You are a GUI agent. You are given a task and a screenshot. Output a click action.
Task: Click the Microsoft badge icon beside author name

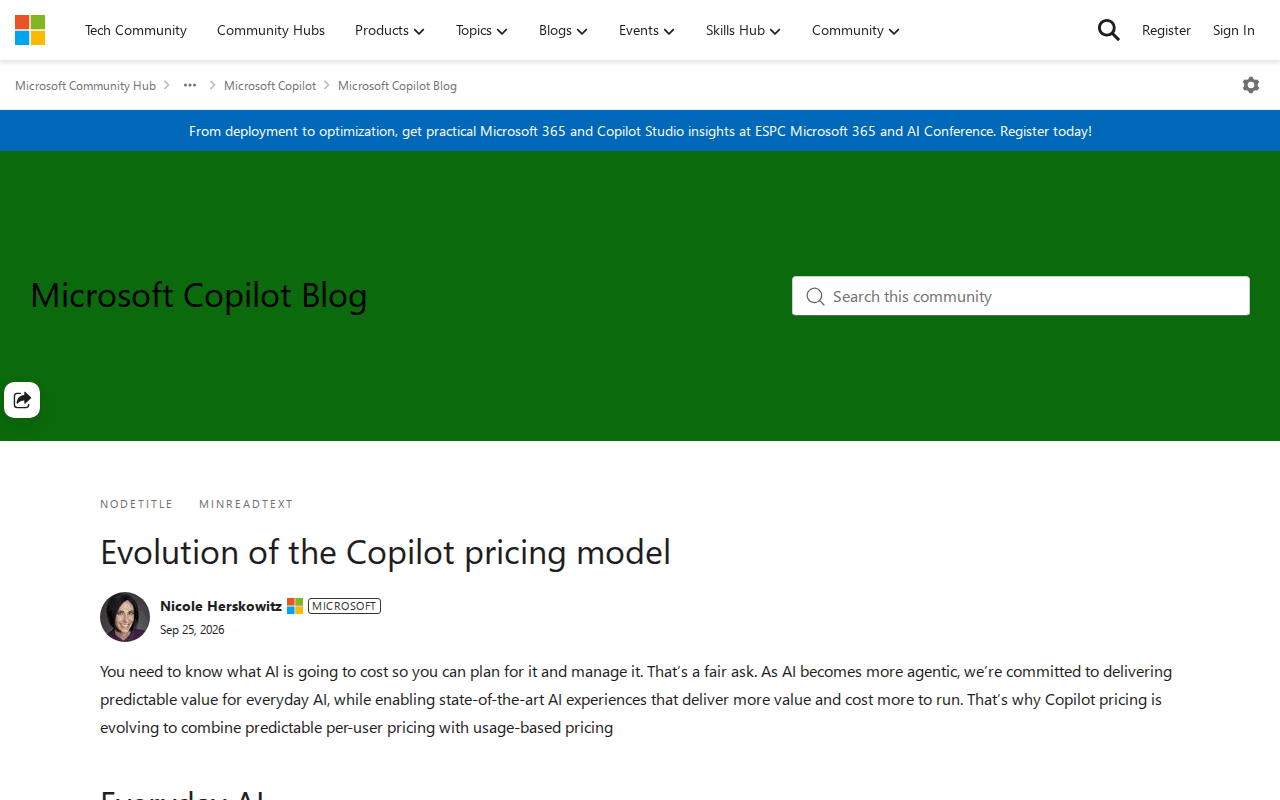pyautogui.click(x=295, y=606)
